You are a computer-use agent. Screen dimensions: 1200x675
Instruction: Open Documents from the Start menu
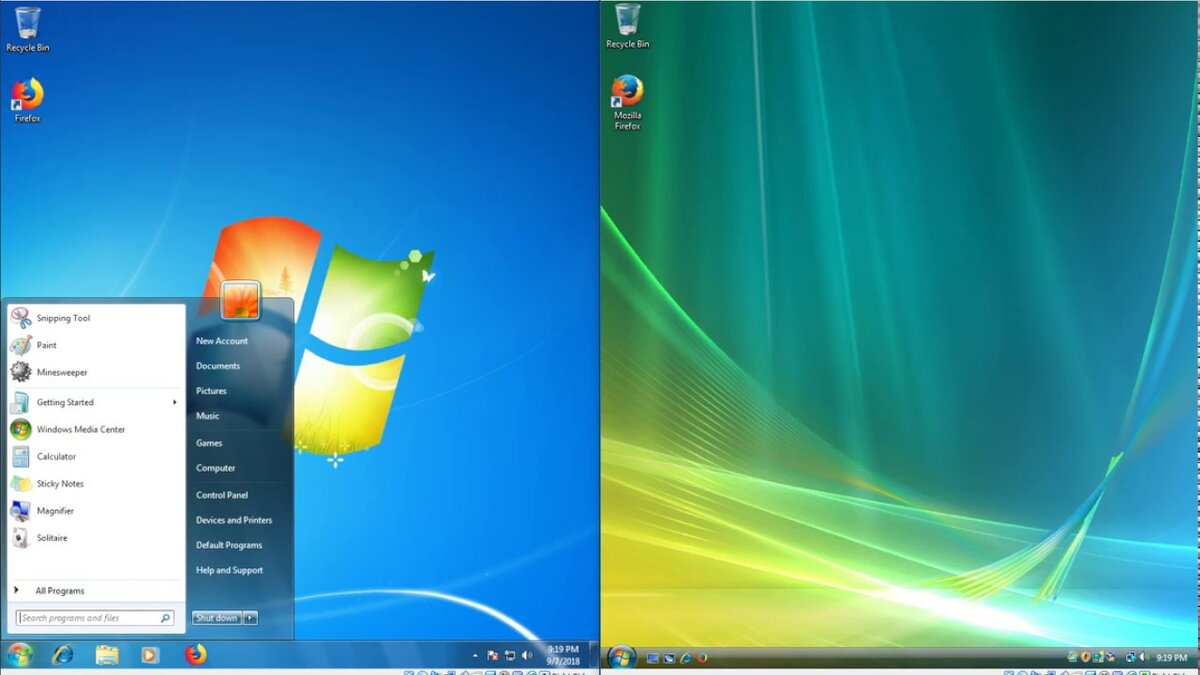point(218,366)
